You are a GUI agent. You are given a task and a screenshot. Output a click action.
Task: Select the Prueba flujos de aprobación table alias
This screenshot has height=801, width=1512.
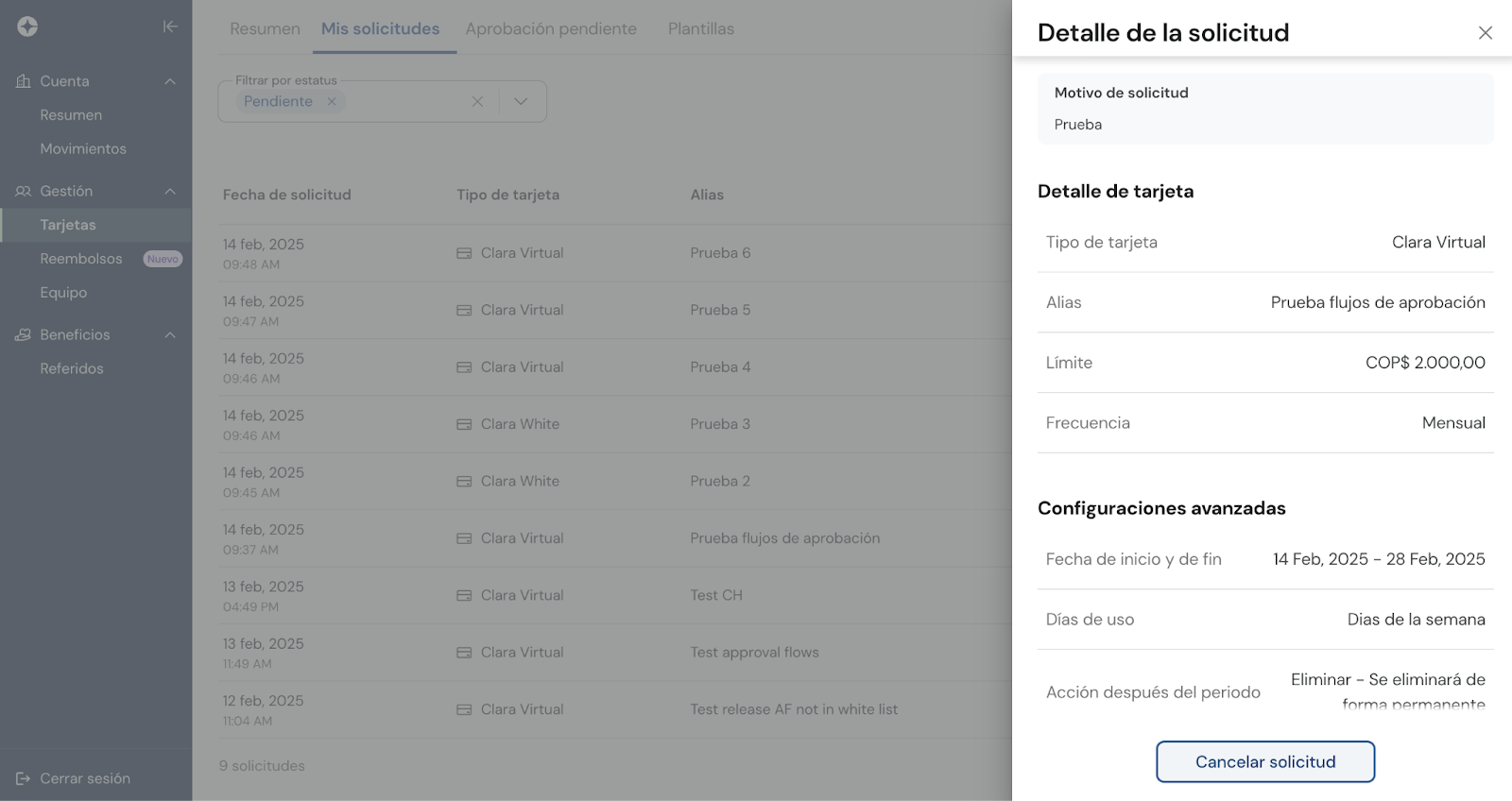coord(785,538)
